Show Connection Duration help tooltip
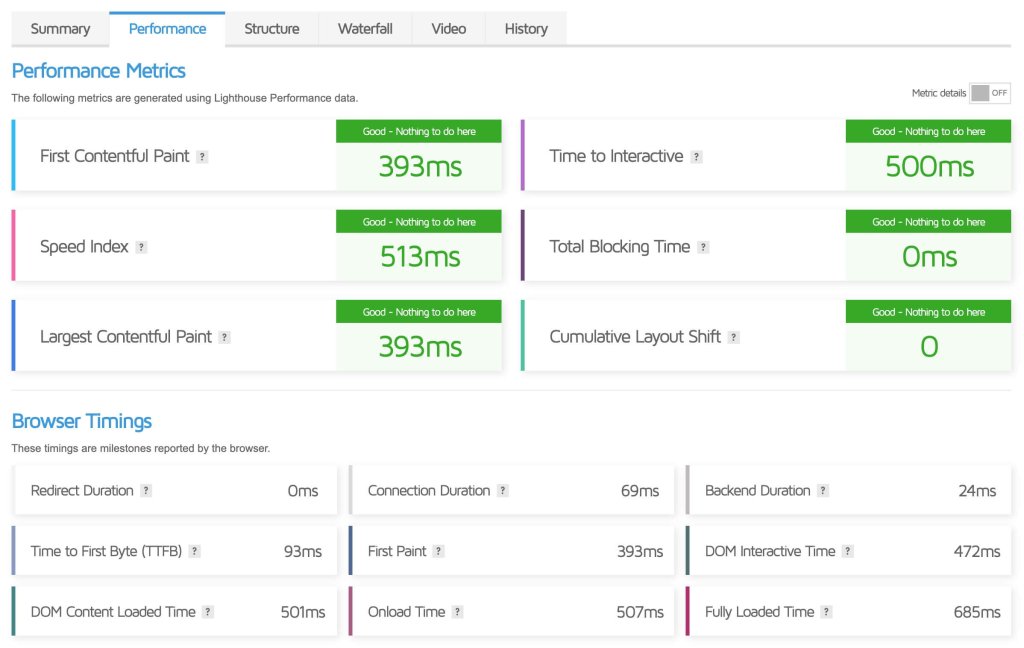The height and width of the screenshot is (648, 1024). click(503, 491)
